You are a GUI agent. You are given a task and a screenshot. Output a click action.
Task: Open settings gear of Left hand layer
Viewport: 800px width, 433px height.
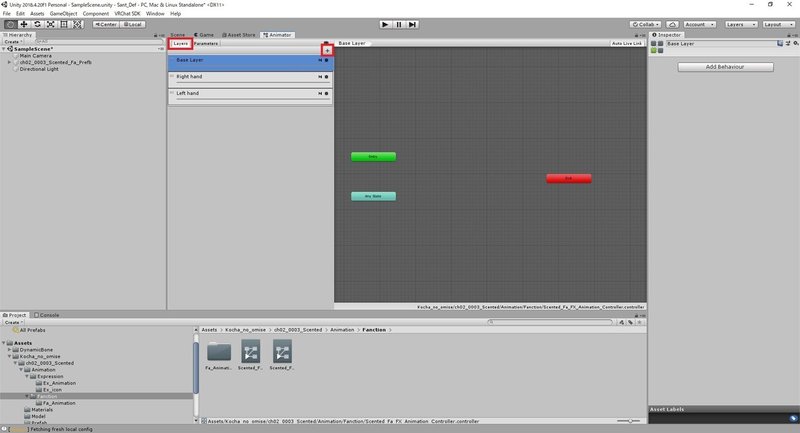[327, 93]
